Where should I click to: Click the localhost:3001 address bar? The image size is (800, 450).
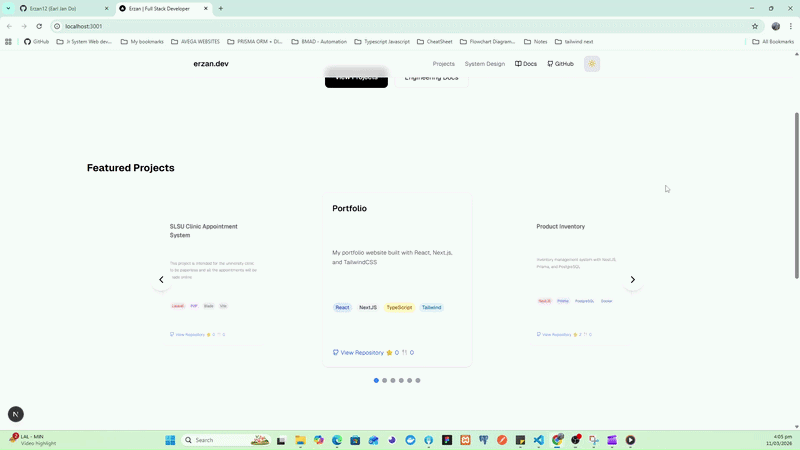click(408, 26)
